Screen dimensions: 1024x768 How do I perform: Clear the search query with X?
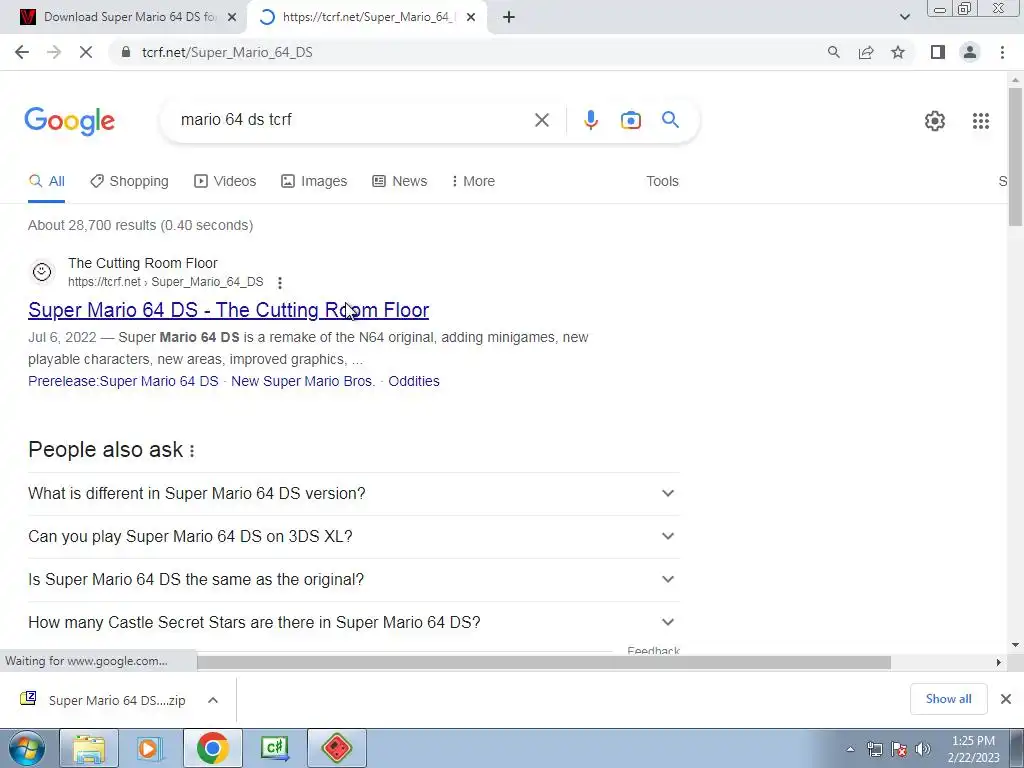(x=541, y=120)
